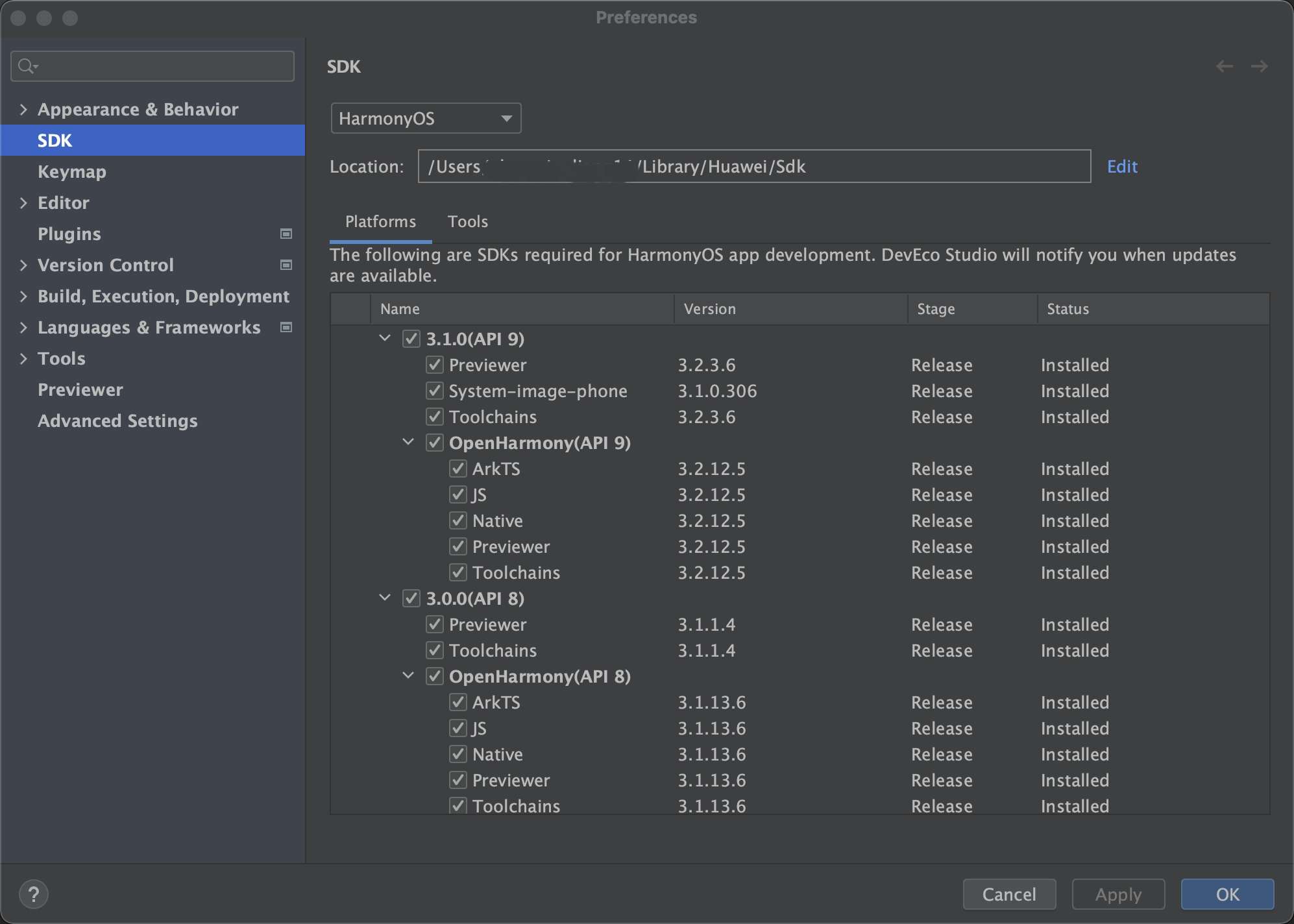Image resolution: width=1294 pixels, height=924 pixels.
Task: Click the search magnifier icon
Action: (28, 66)
